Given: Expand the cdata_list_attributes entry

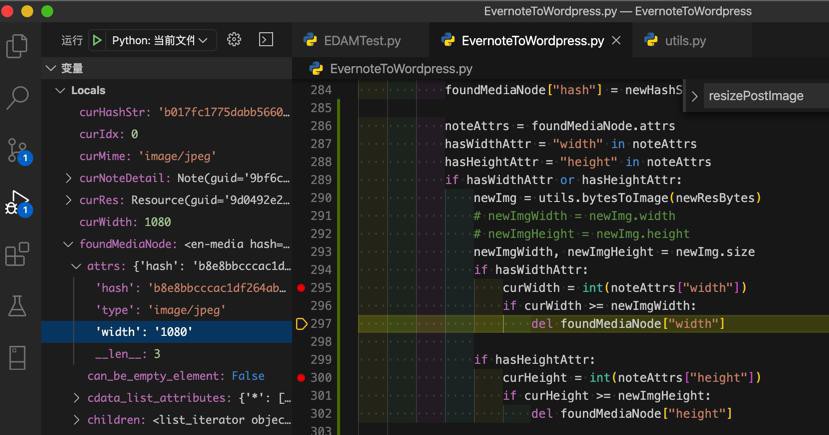Looking at the screenshot, I should pos(76,398).
